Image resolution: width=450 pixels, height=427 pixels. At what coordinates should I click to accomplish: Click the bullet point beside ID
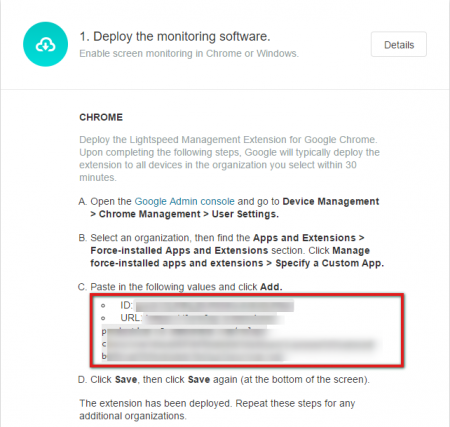tap(103, 305)
